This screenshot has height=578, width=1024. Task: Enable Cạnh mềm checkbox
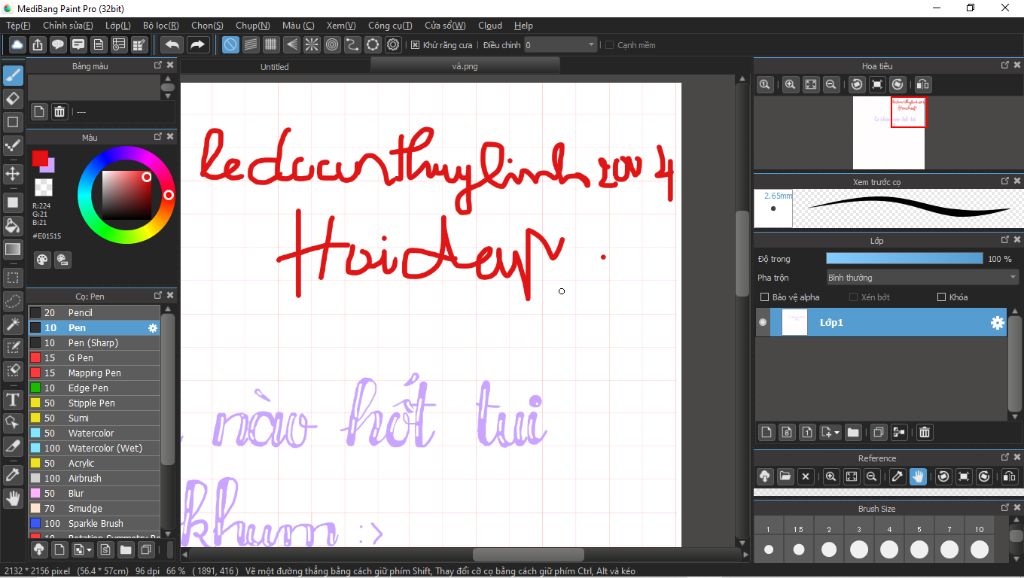tap(609, 45)
